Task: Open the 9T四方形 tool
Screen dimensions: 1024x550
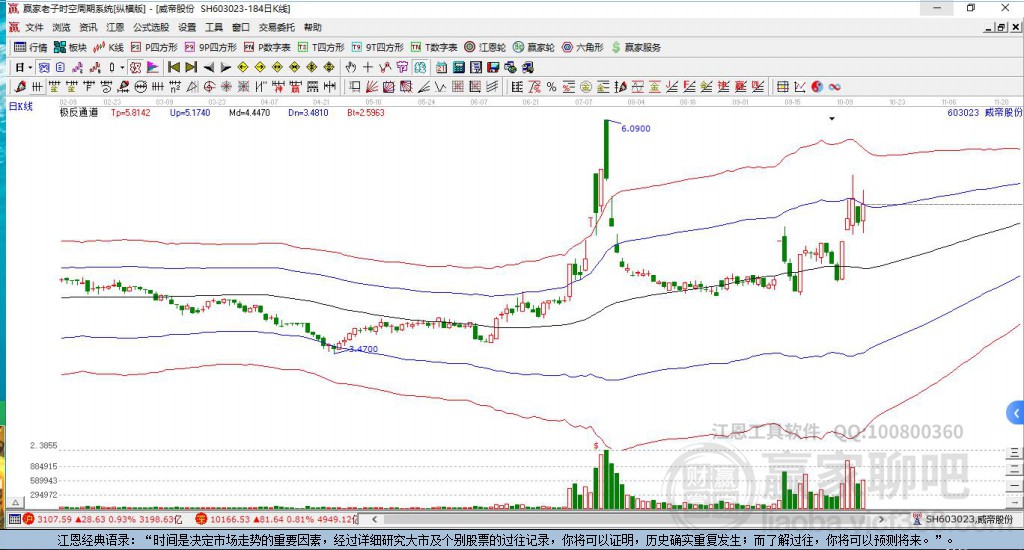Action: (x=377, y=47)
